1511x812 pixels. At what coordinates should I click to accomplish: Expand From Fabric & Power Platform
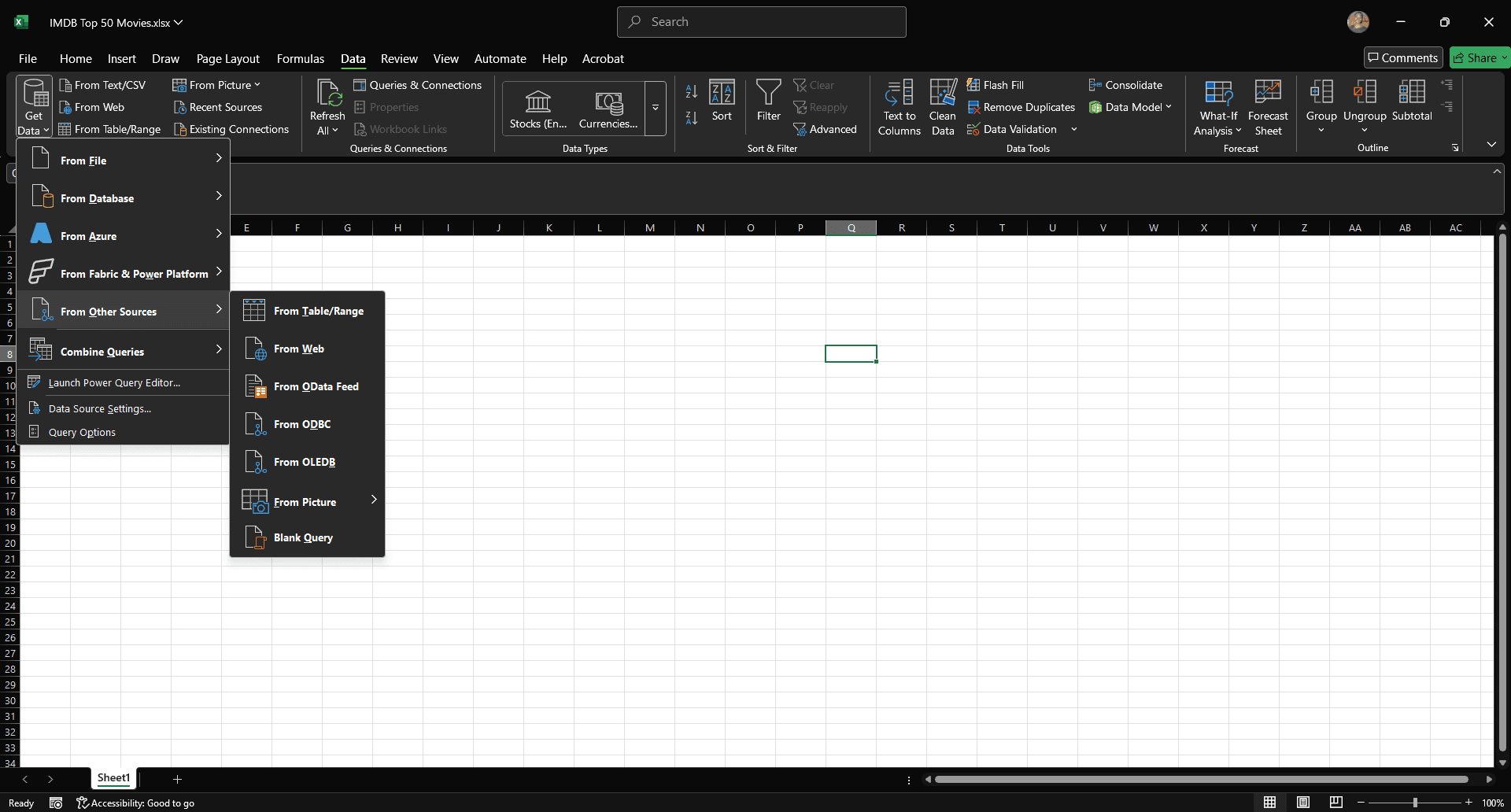point(124,273)
